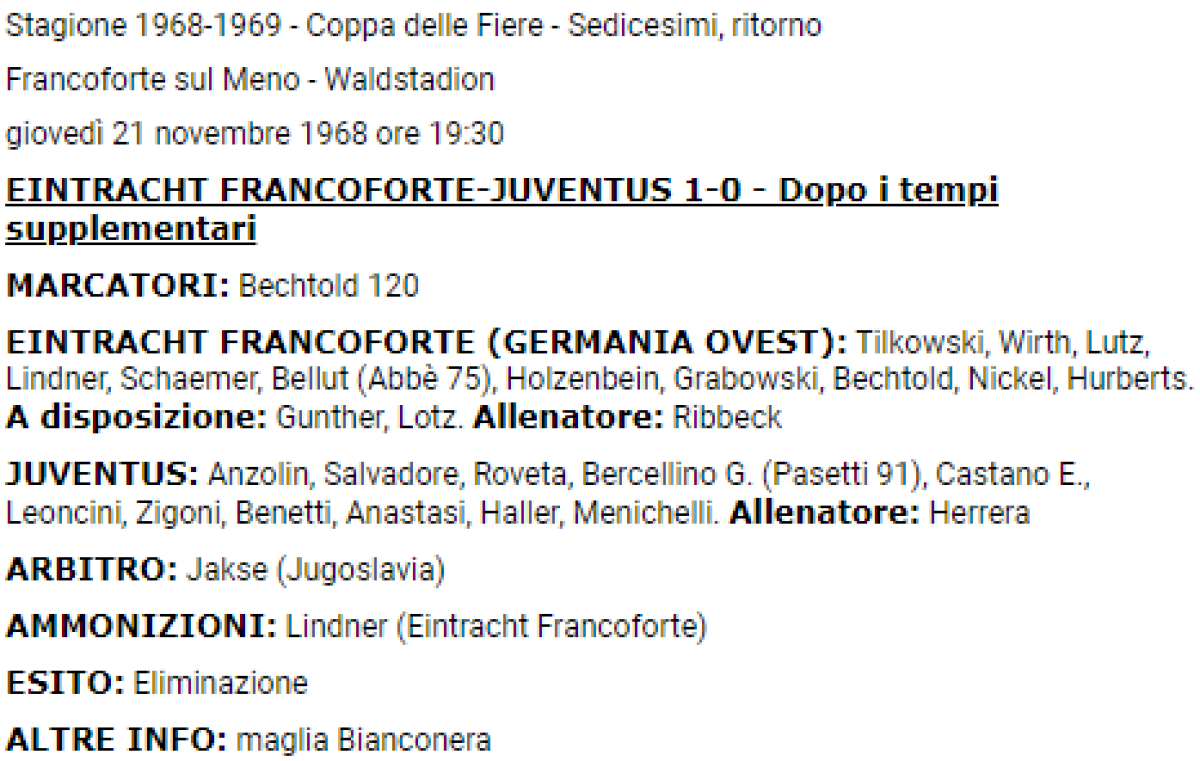The image size is (1200, 761).
Task: Click the date 'giovedì 21 novembre 1968'
Action: click(x=189, y=133)
